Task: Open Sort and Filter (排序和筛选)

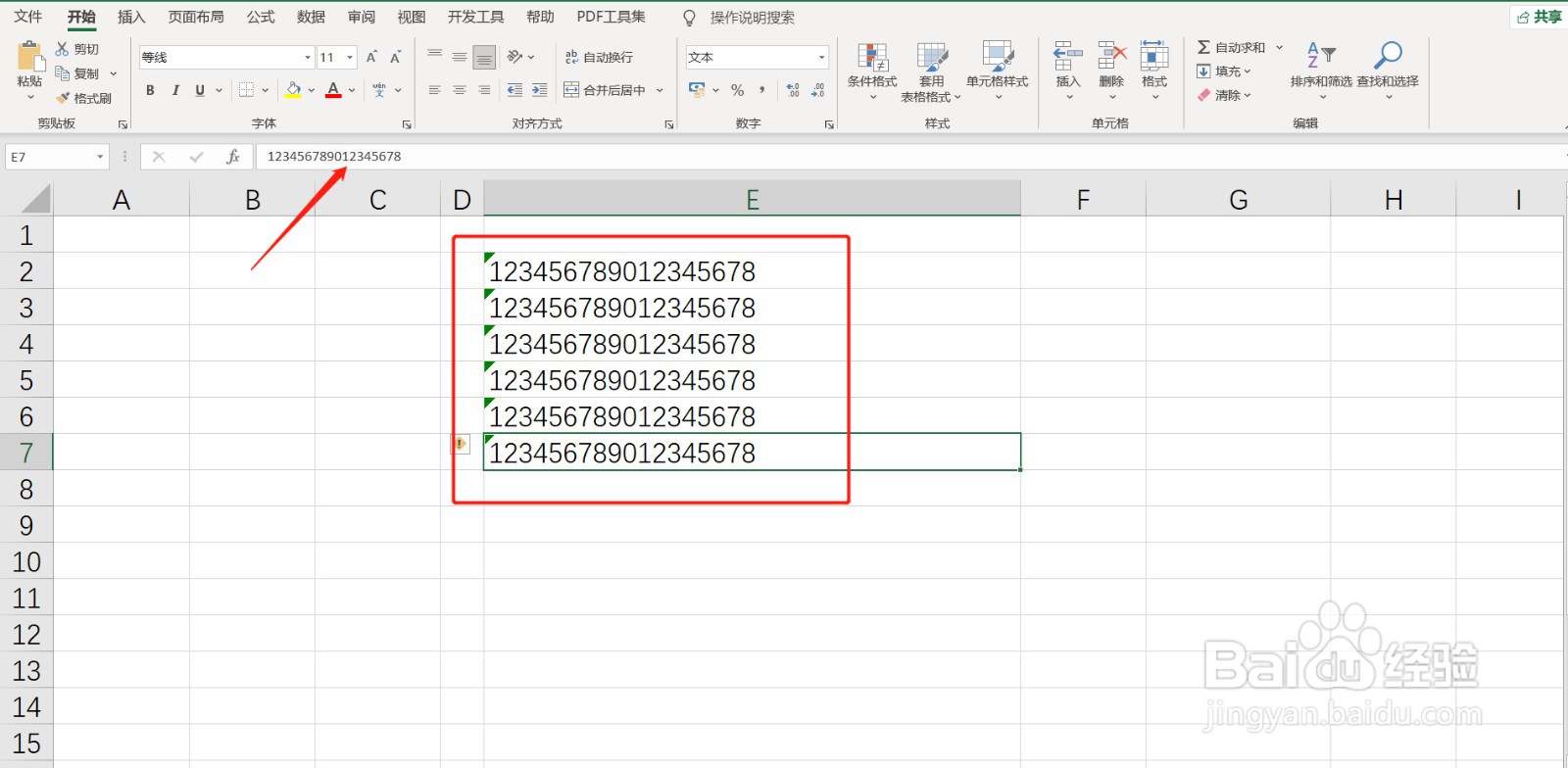Action: tap(1321, 71)
